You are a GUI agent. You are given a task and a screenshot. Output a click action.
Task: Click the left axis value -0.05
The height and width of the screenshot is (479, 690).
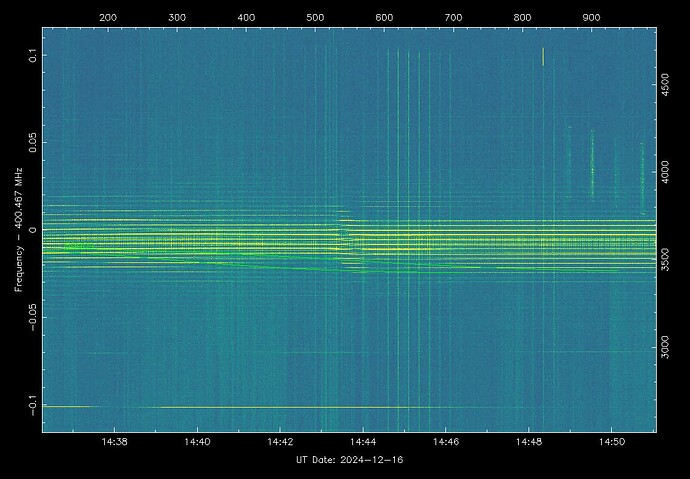[x=33, y=318]
